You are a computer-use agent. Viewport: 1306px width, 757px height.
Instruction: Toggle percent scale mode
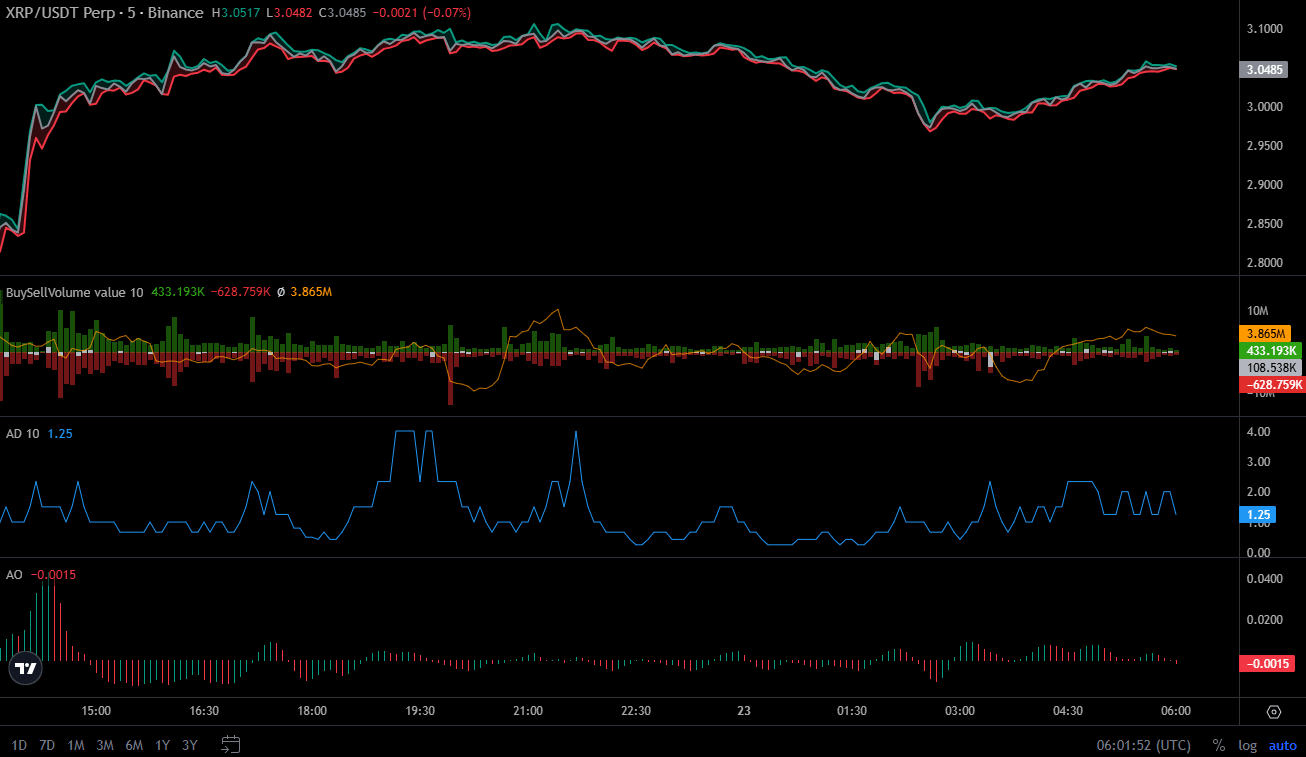(x=1218, y=745)
